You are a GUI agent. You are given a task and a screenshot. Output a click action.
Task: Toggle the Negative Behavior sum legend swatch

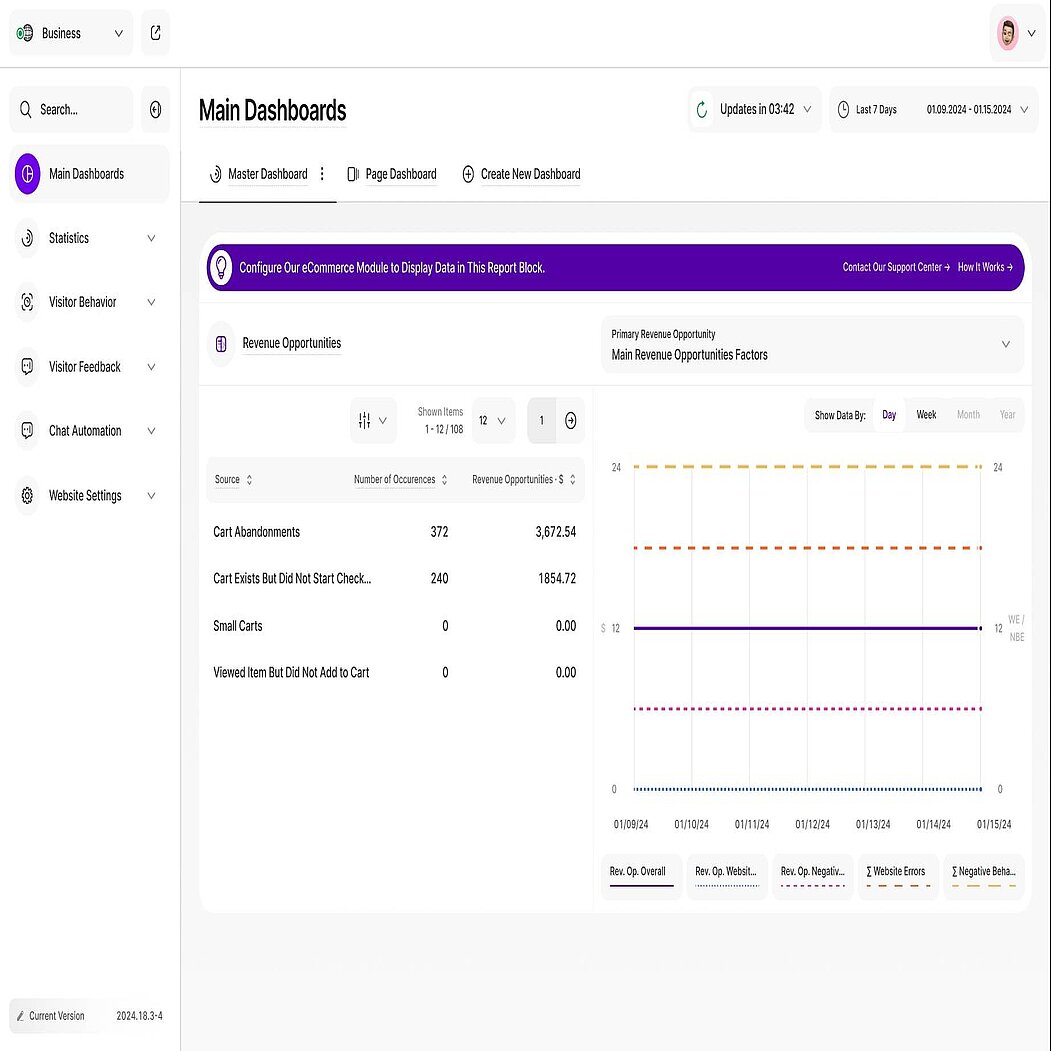(984, 876)
